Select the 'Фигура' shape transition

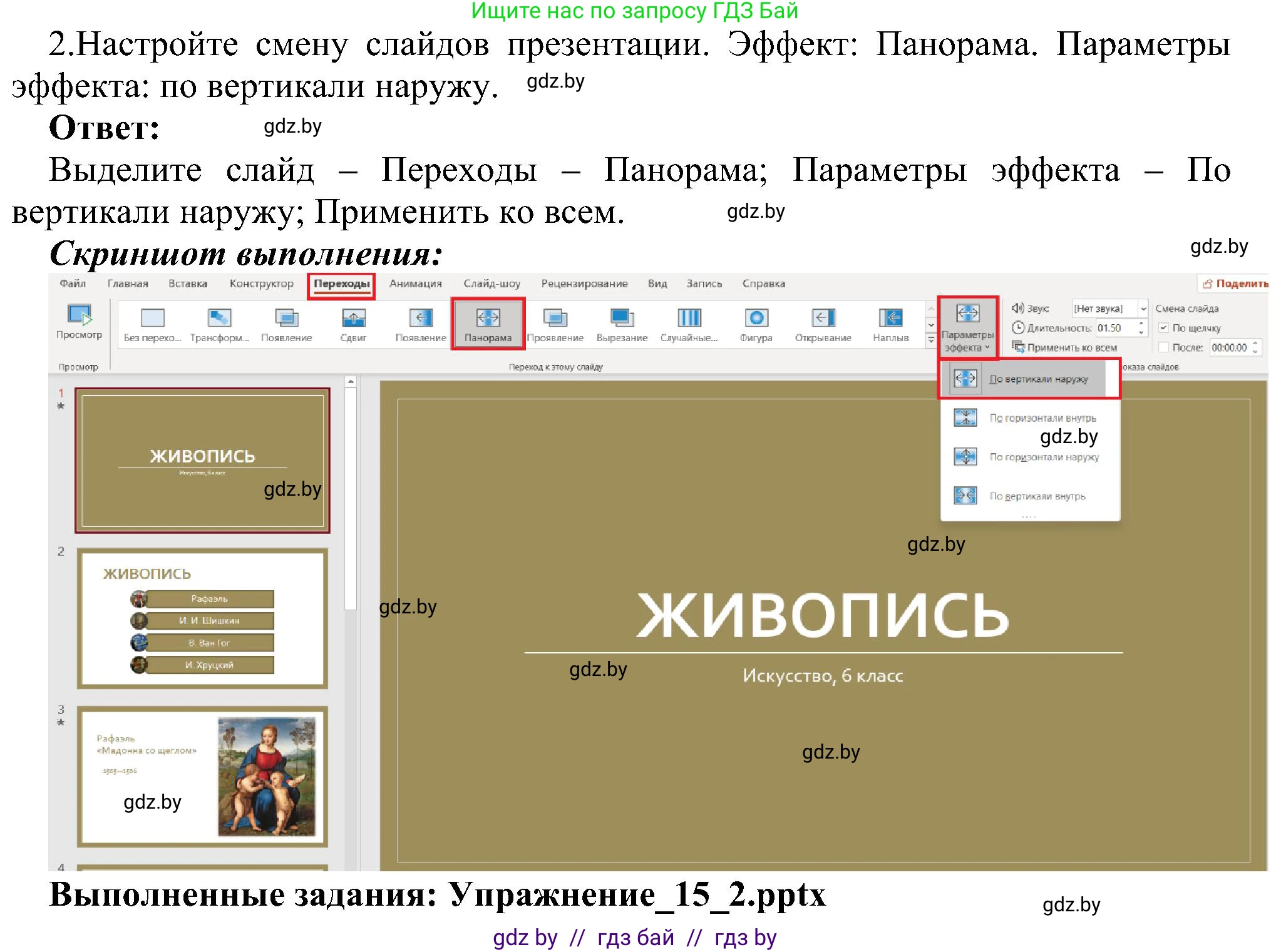click(x=756, y=325)
